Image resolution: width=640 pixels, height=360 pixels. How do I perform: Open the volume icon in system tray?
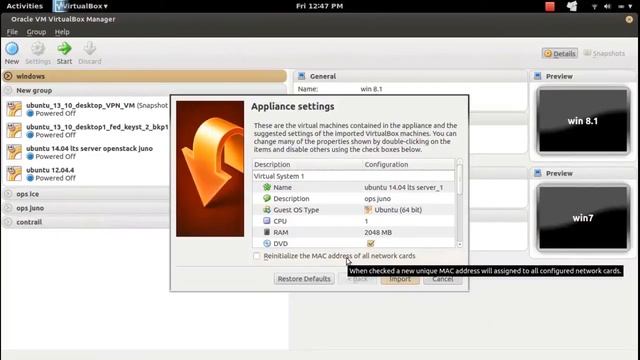coord(607,6)
